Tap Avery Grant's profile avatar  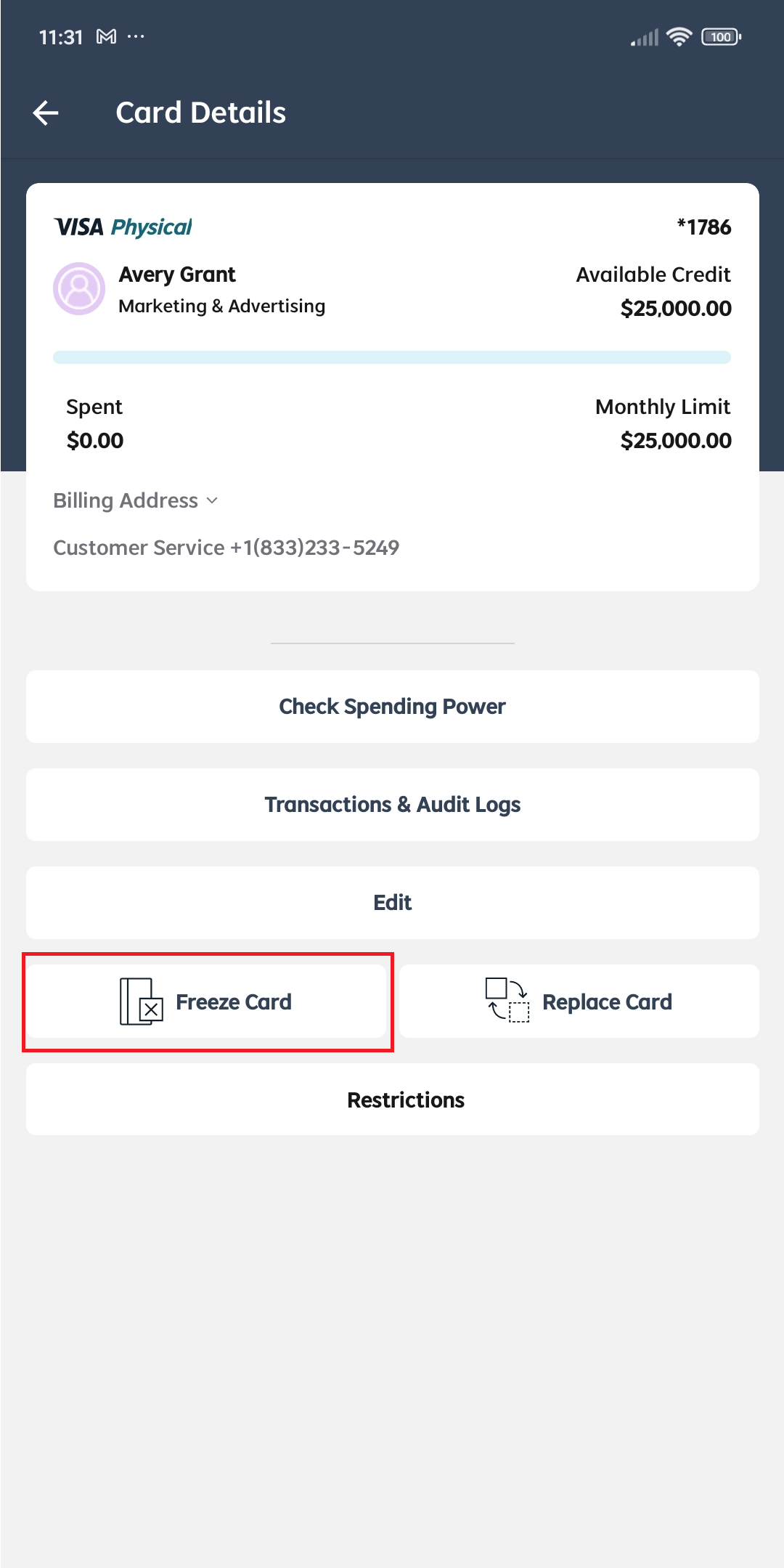[79, 288]
